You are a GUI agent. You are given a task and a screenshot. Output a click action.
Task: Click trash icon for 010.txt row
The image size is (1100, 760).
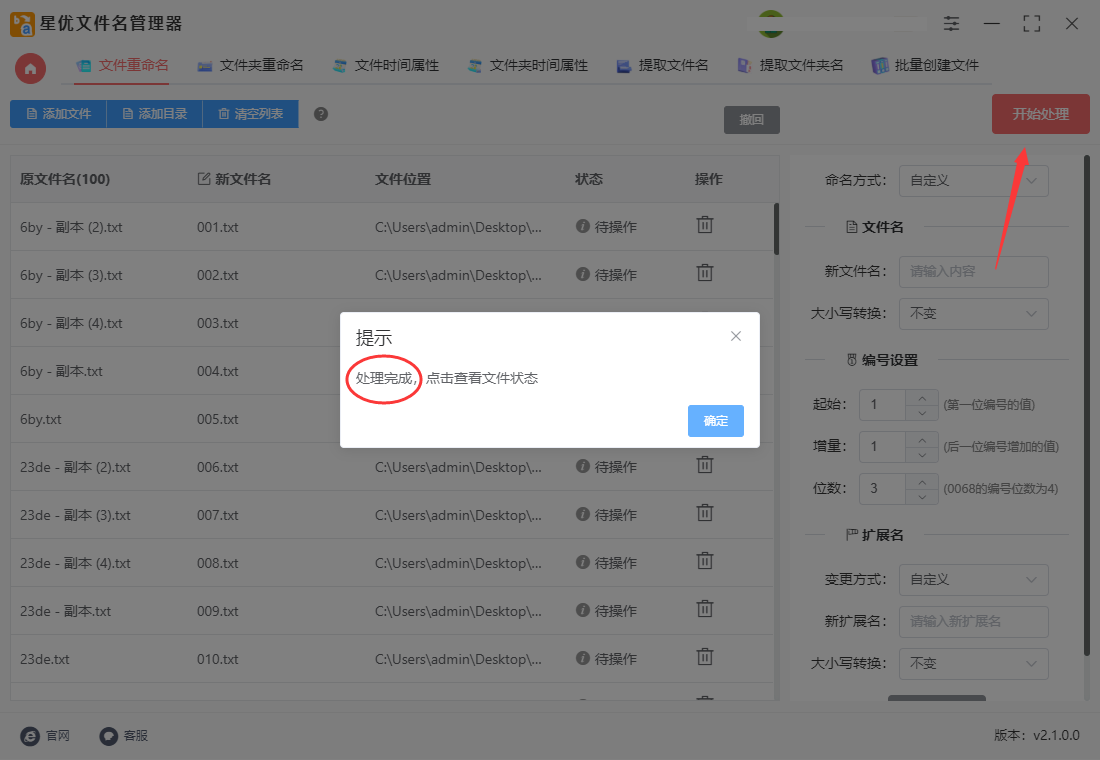[704, 658]
